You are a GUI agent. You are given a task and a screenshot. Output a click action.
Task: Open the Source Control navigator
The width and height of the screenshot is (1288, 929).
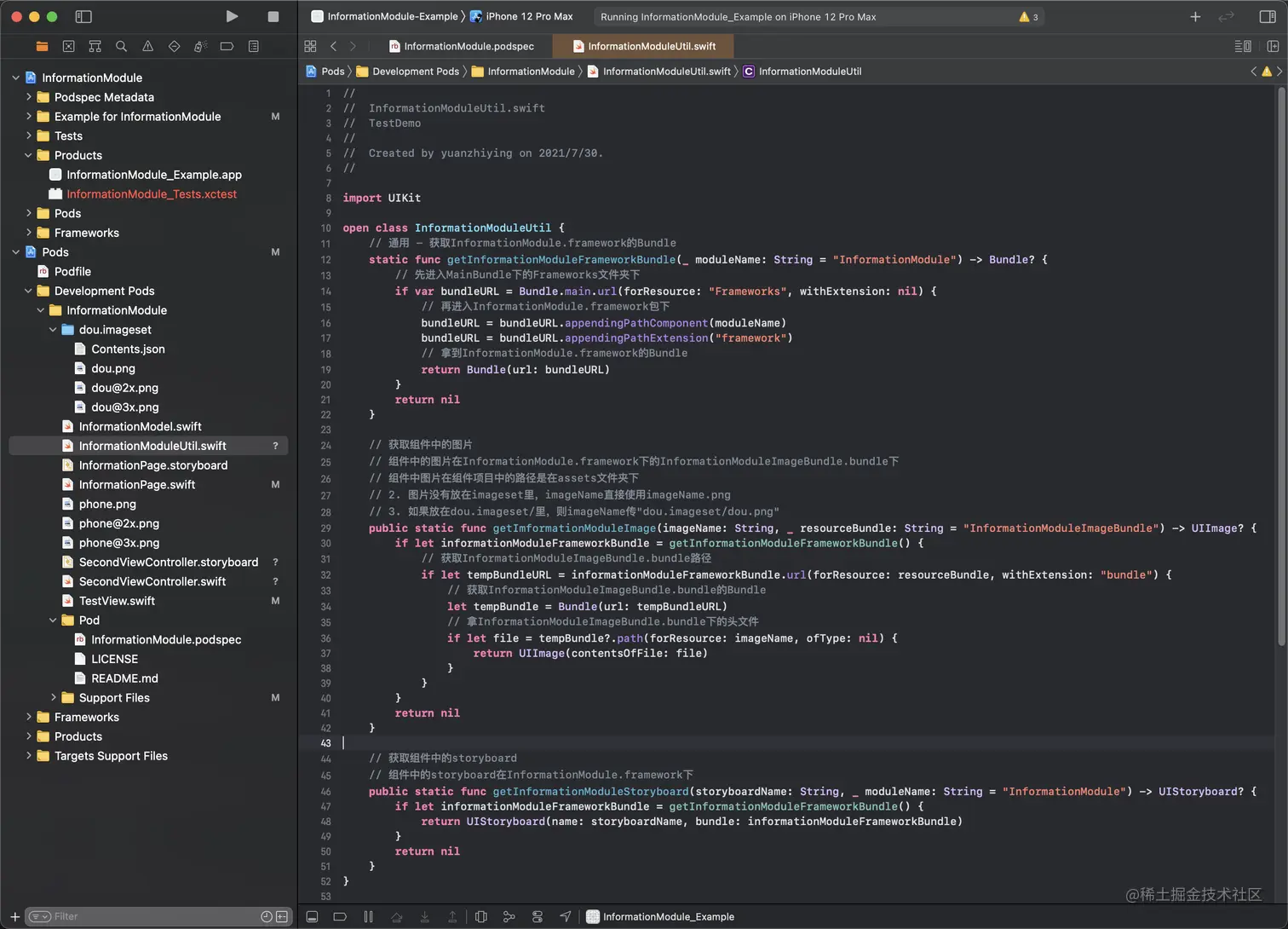pyautogui.click(x=68, y=46)
